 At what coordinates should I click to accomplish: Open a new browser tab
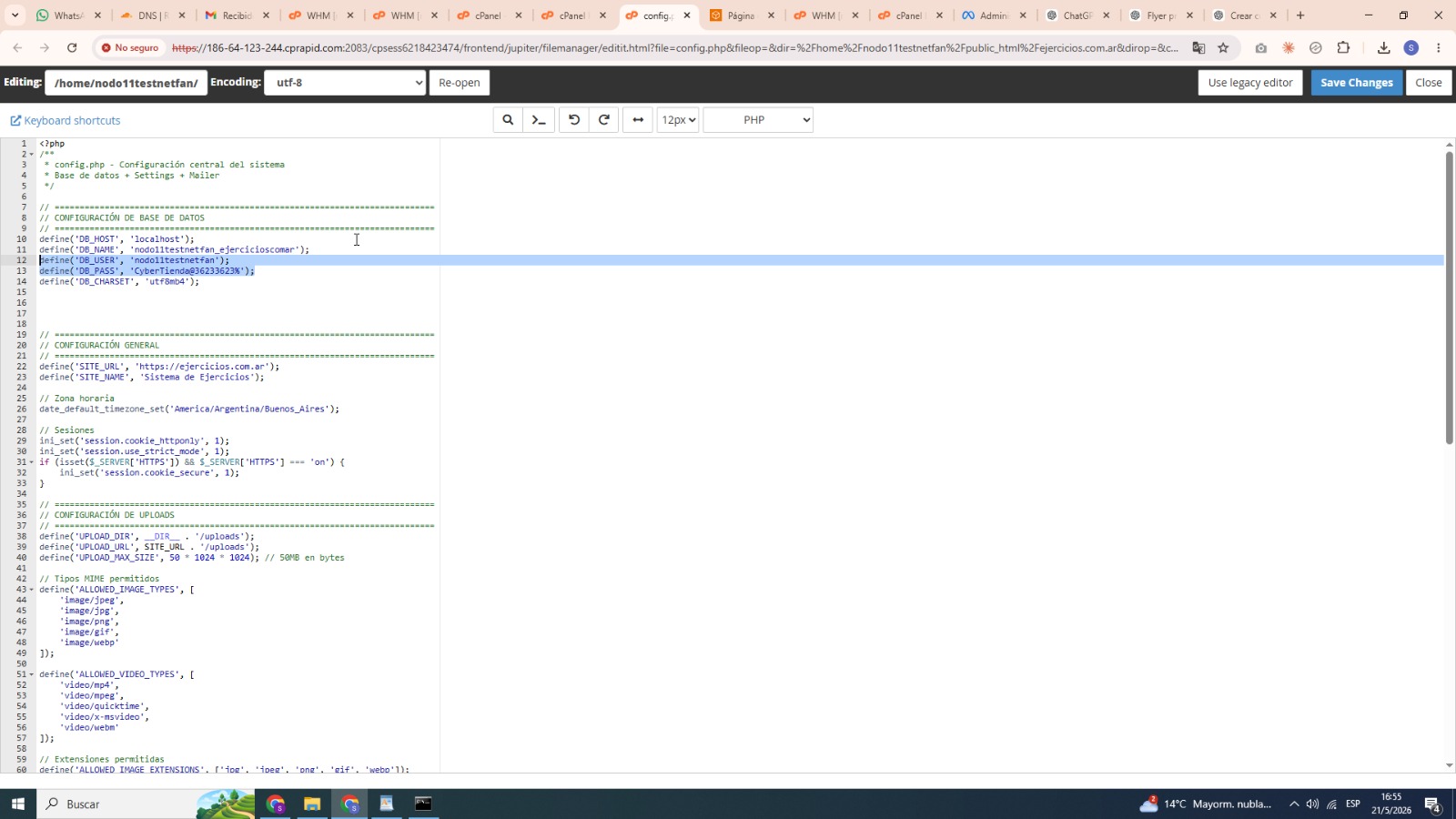tap(1300, 15)
